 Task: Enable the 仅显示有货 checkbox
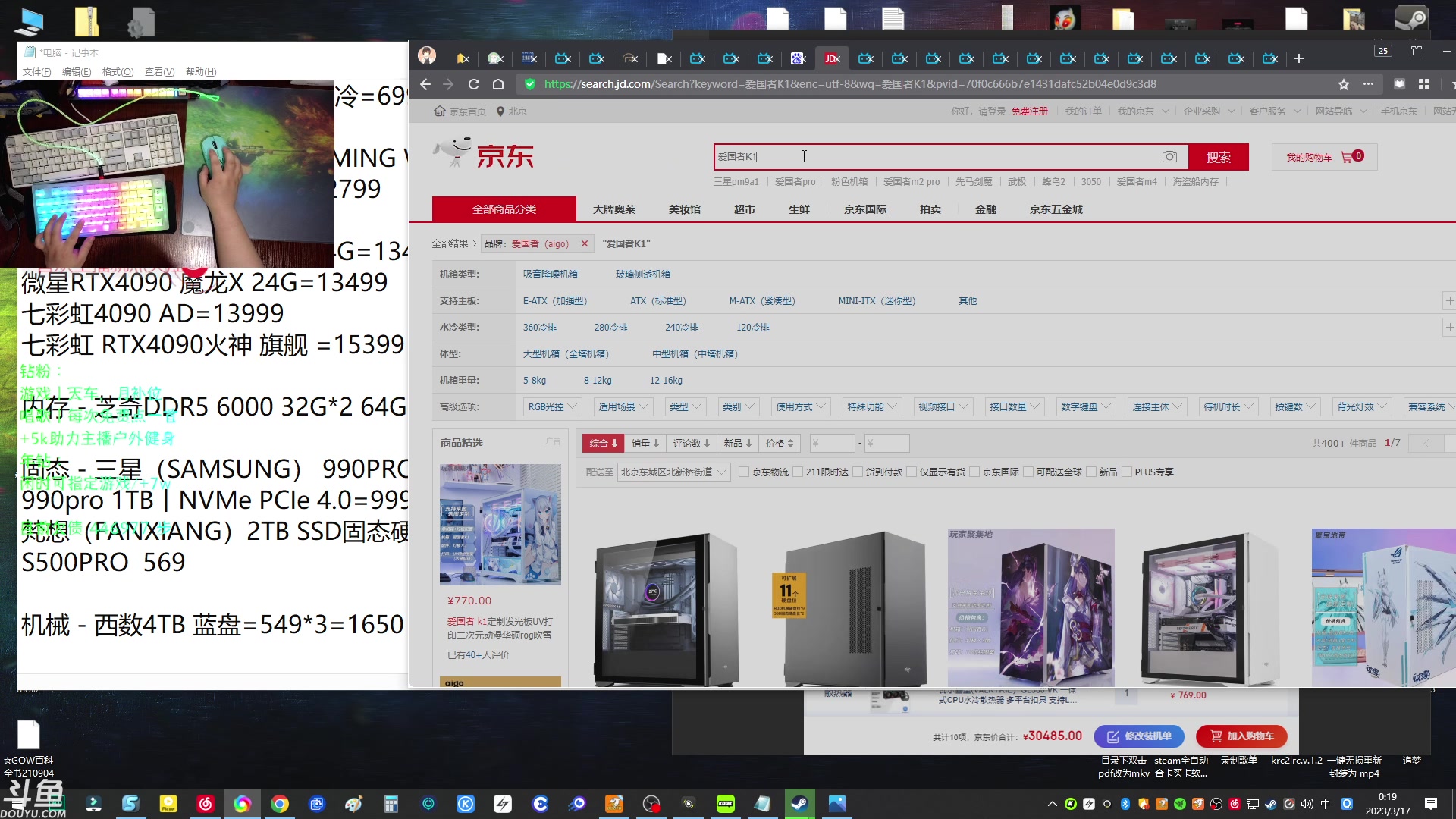pyautogui.click(x=912, y=472)
